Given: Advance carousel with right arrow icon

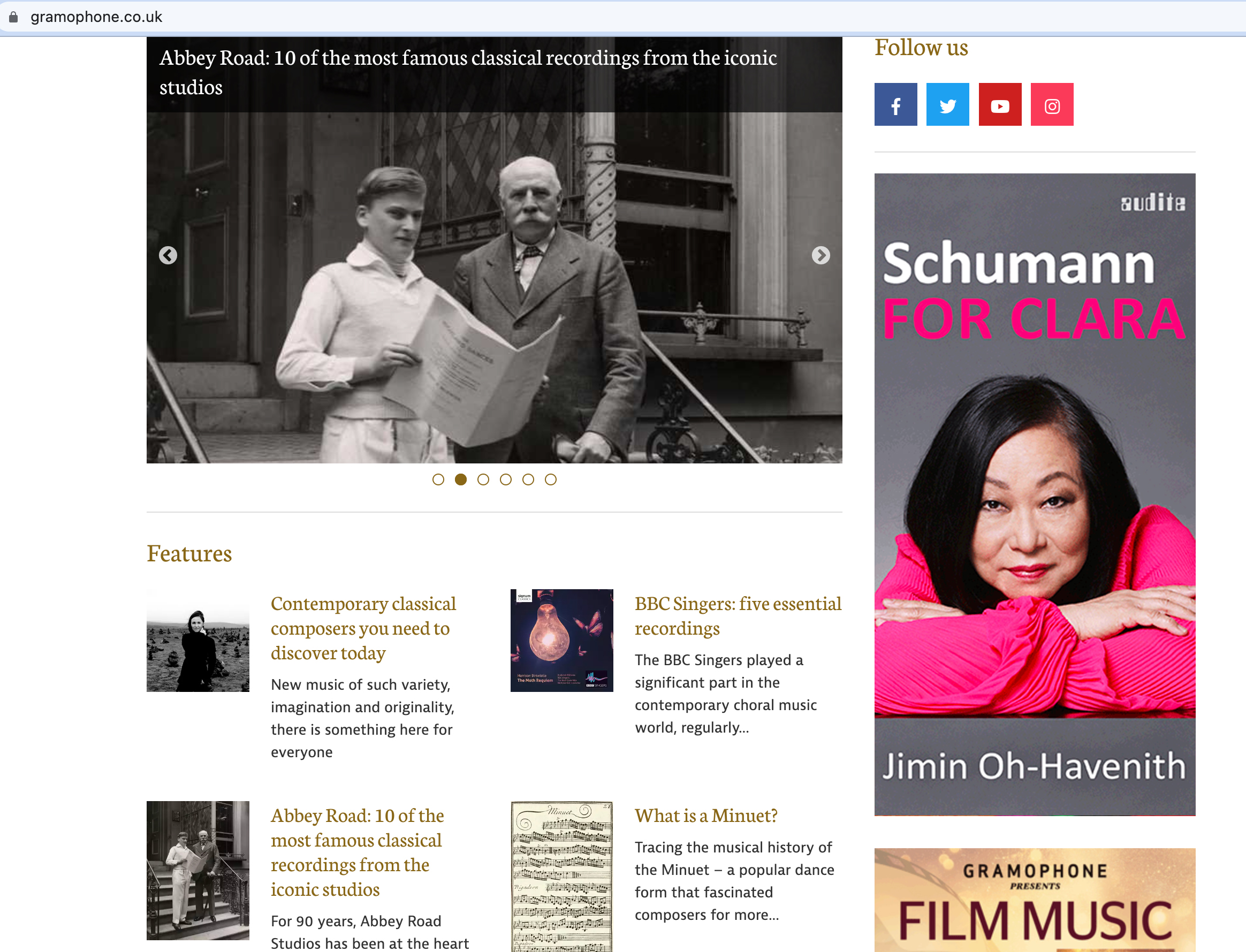Looking at the screenshot, I should 820,256.
